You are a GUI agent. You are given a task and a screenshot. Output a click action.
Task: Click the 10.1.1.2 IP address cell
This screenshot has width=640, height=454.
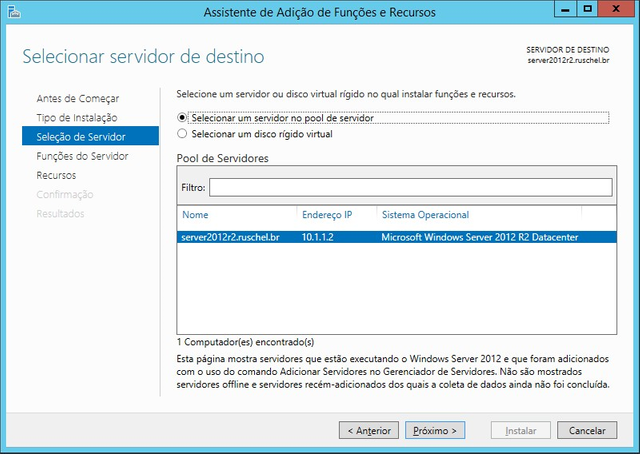318,237
